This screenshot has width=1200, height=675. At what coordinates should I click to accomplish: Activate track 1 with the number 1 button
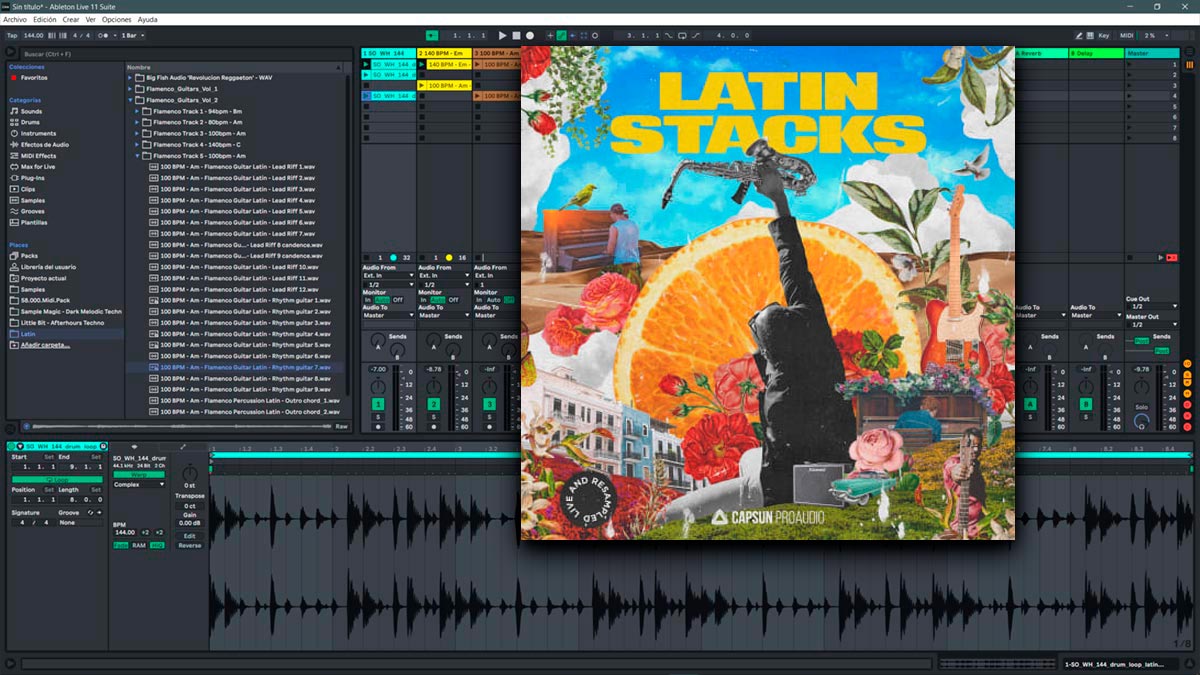(377, 404)
